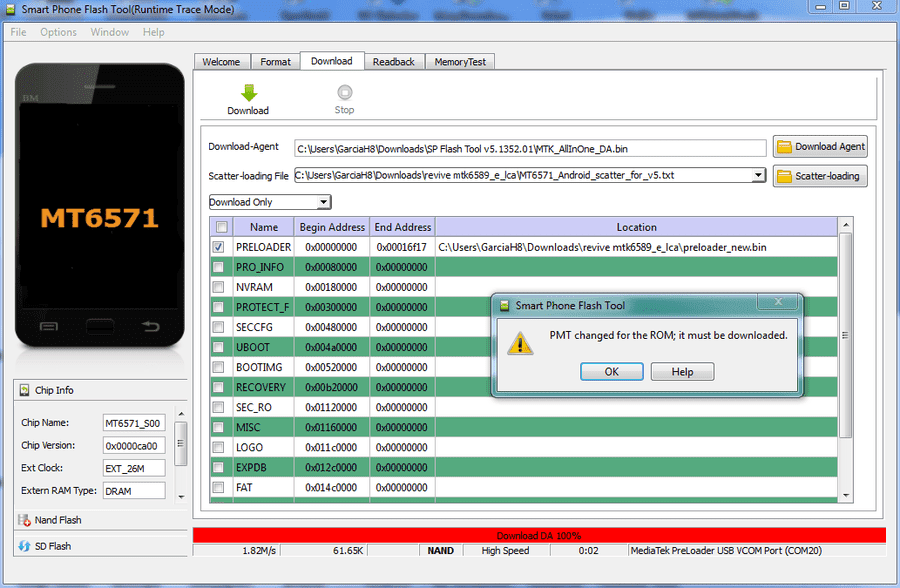
Task: Open the Help menu
Action: [154, 32]
